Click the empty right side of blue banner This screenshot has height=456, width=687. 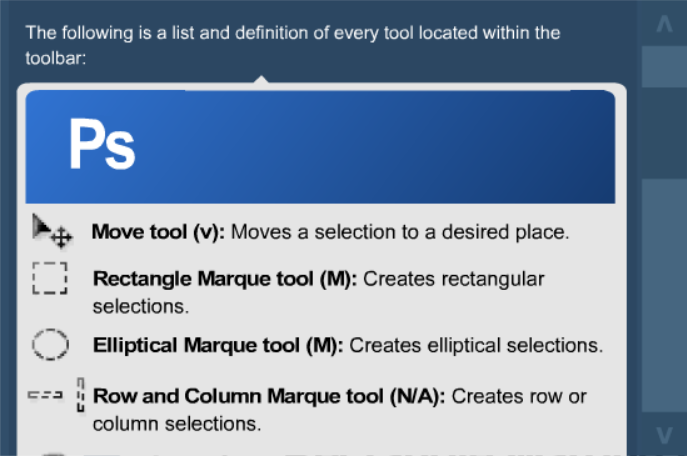[x=450, y=147]
